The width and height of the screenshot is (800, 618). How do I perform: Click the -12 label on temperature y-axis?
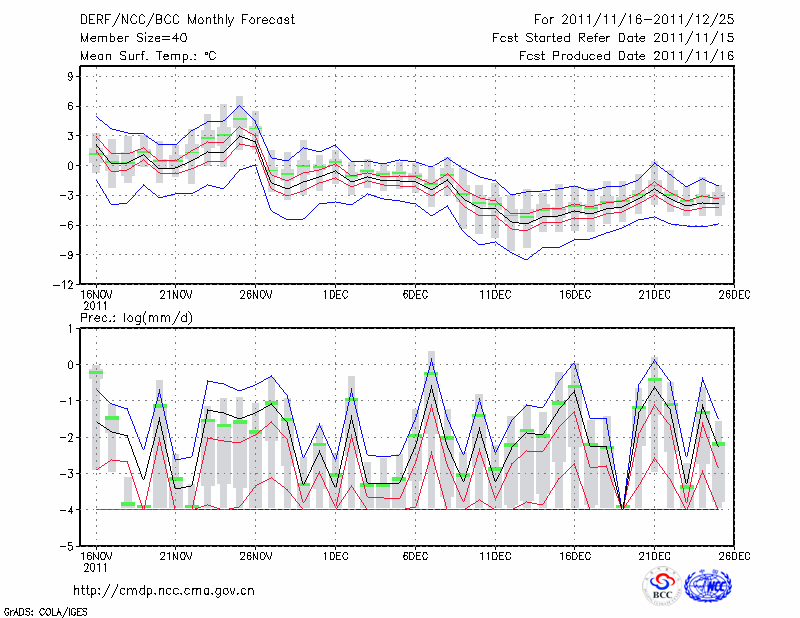(66, 285)
